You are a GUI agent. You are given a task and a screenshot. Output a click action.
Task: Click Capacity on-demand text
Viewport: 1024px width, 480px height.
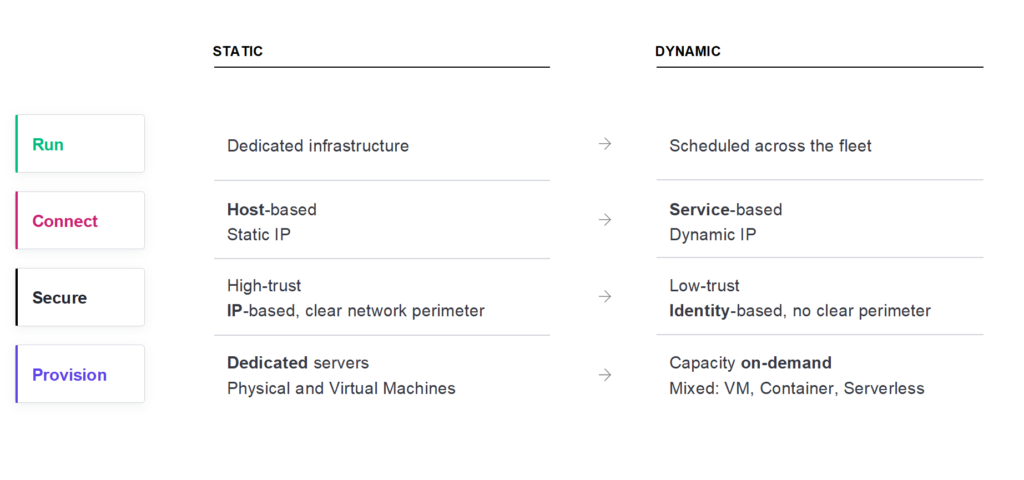coord(750,363)
